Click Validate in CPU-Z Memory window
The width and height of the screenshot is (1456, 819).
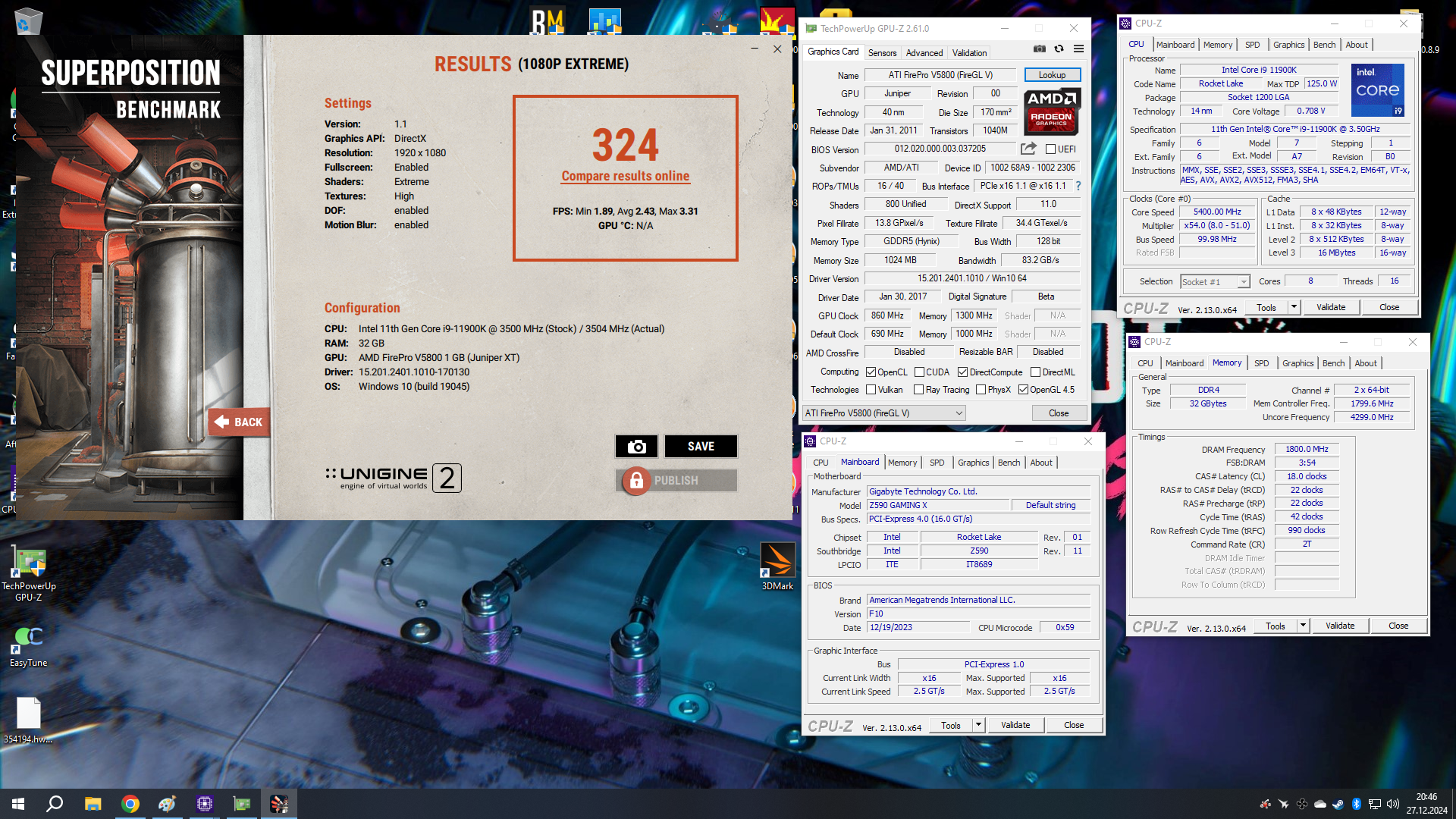point(1340,626)
